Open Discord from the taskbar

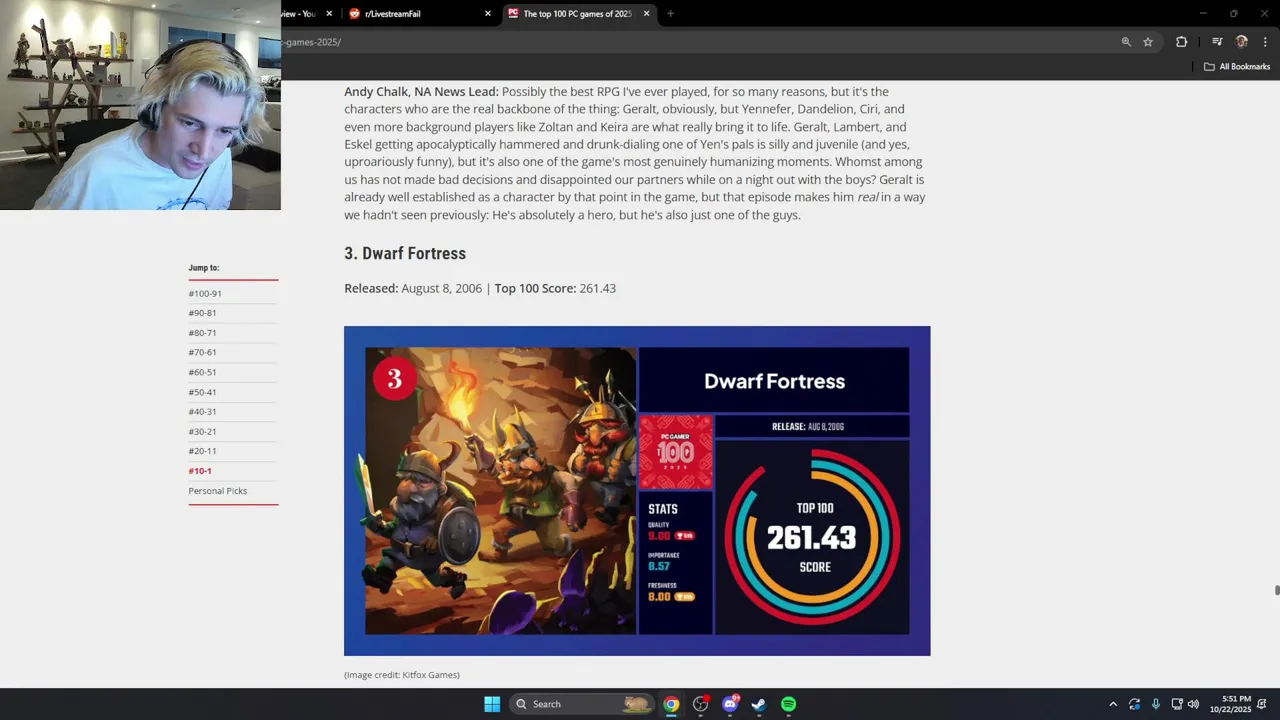(x=730, y=704)
